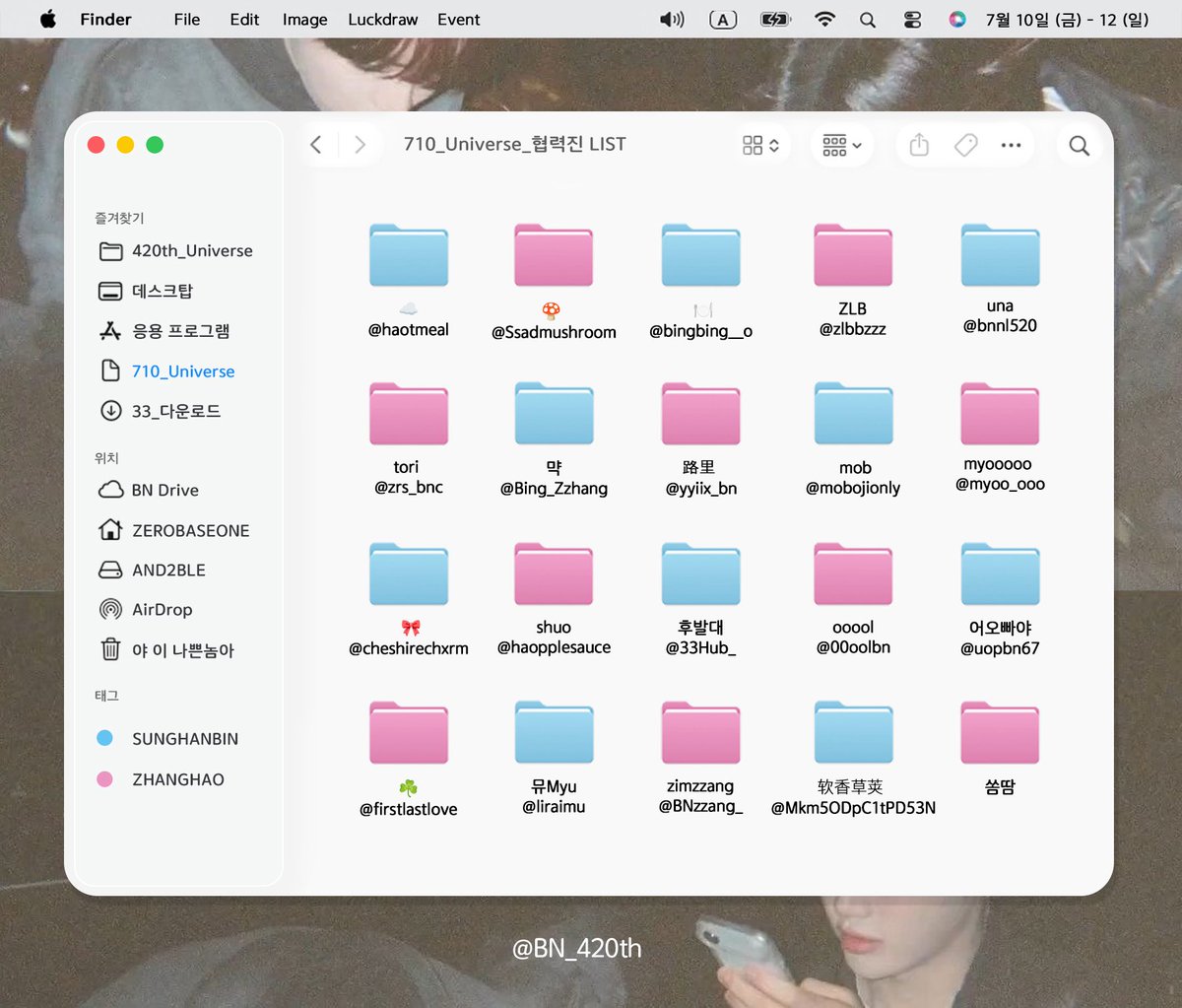Click the input source A icon
Image resolution: width=1182 pixels, height=1008 pixels.
point(723,19)
